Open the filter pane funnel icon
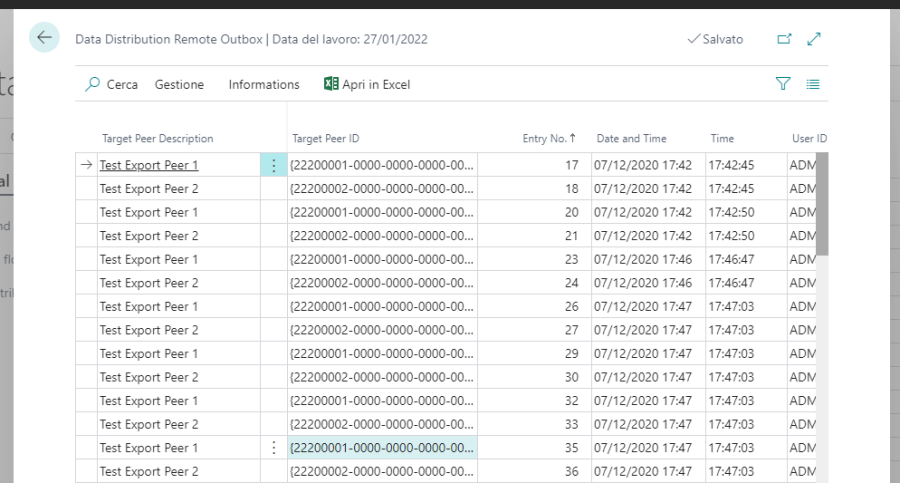This screenshot has height=483, width=900. pyautogui.click(x=783, y=85)
